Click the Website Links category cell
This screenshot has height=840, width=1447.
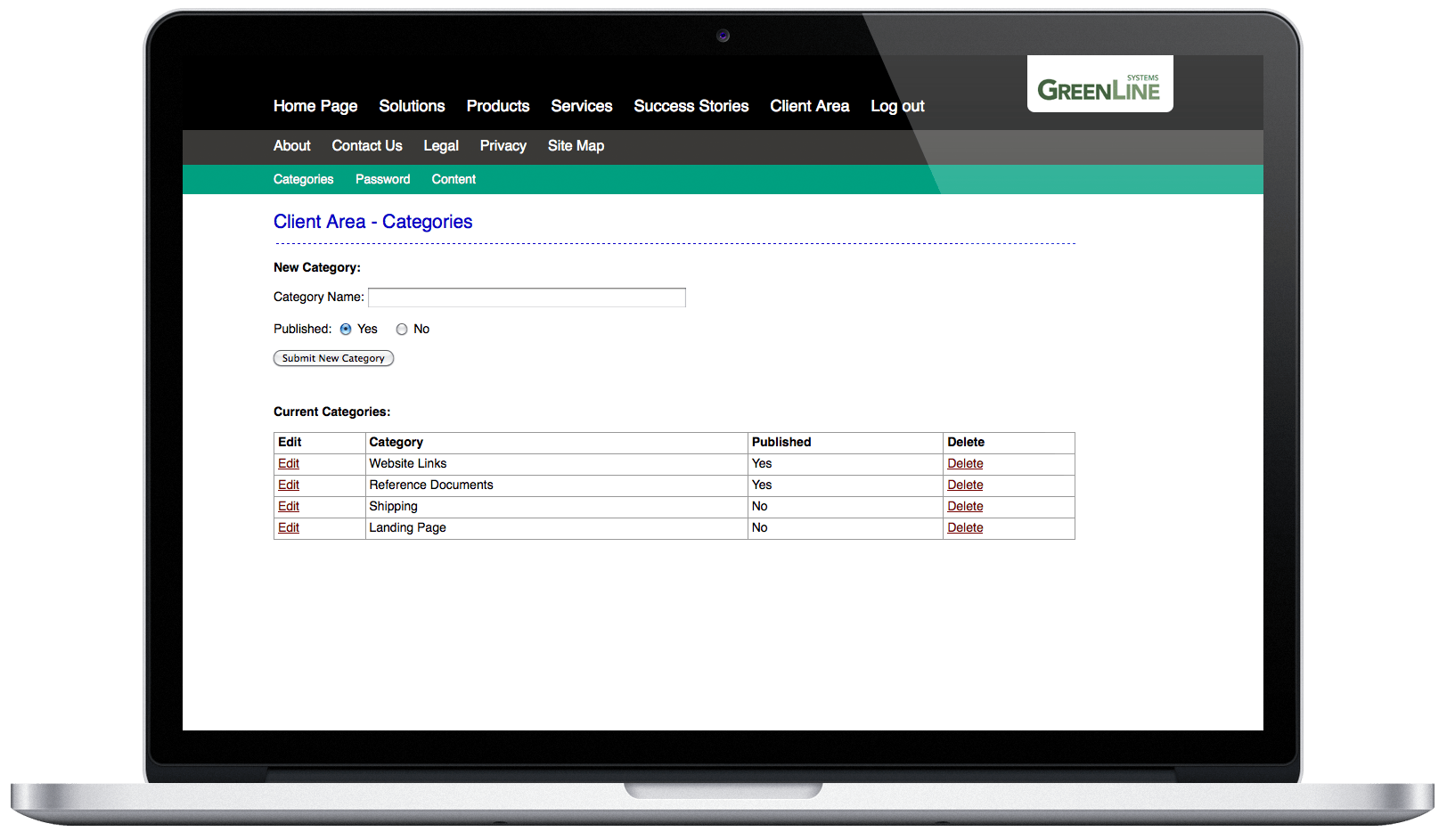pyautogui.click(x=557, y=464)
